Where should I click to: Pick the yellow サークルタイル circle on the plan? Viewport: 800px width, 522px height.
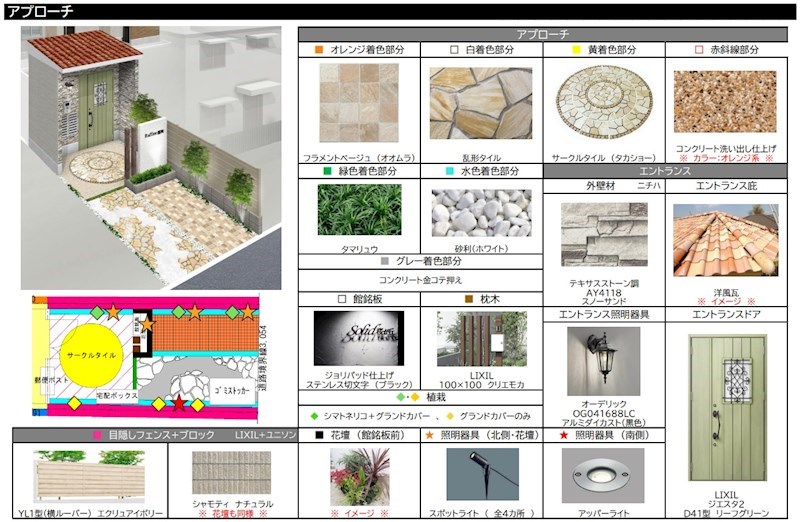coord(91,354)
